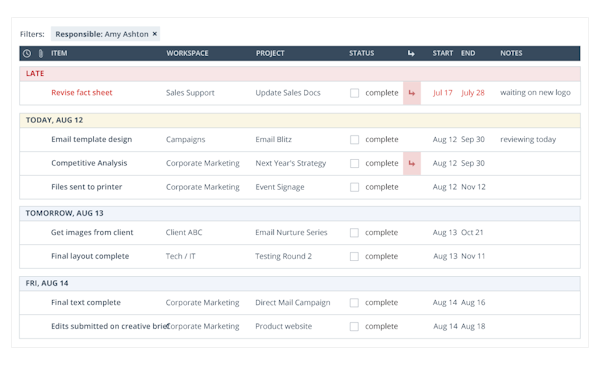Click the dependency arrow header icon
Viewport: 600px width, 365px height.
411,53
